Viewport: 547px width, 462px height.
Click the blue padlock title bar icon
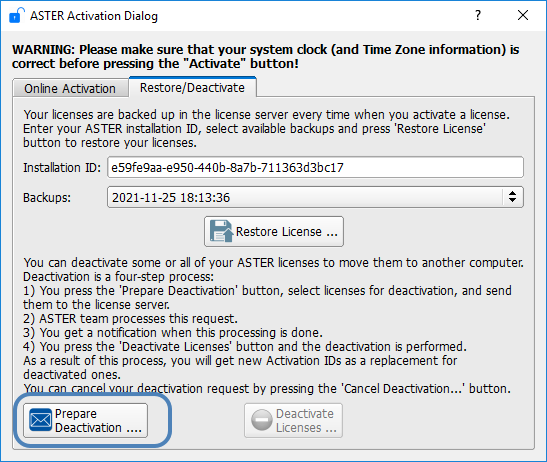pos(16,15)
